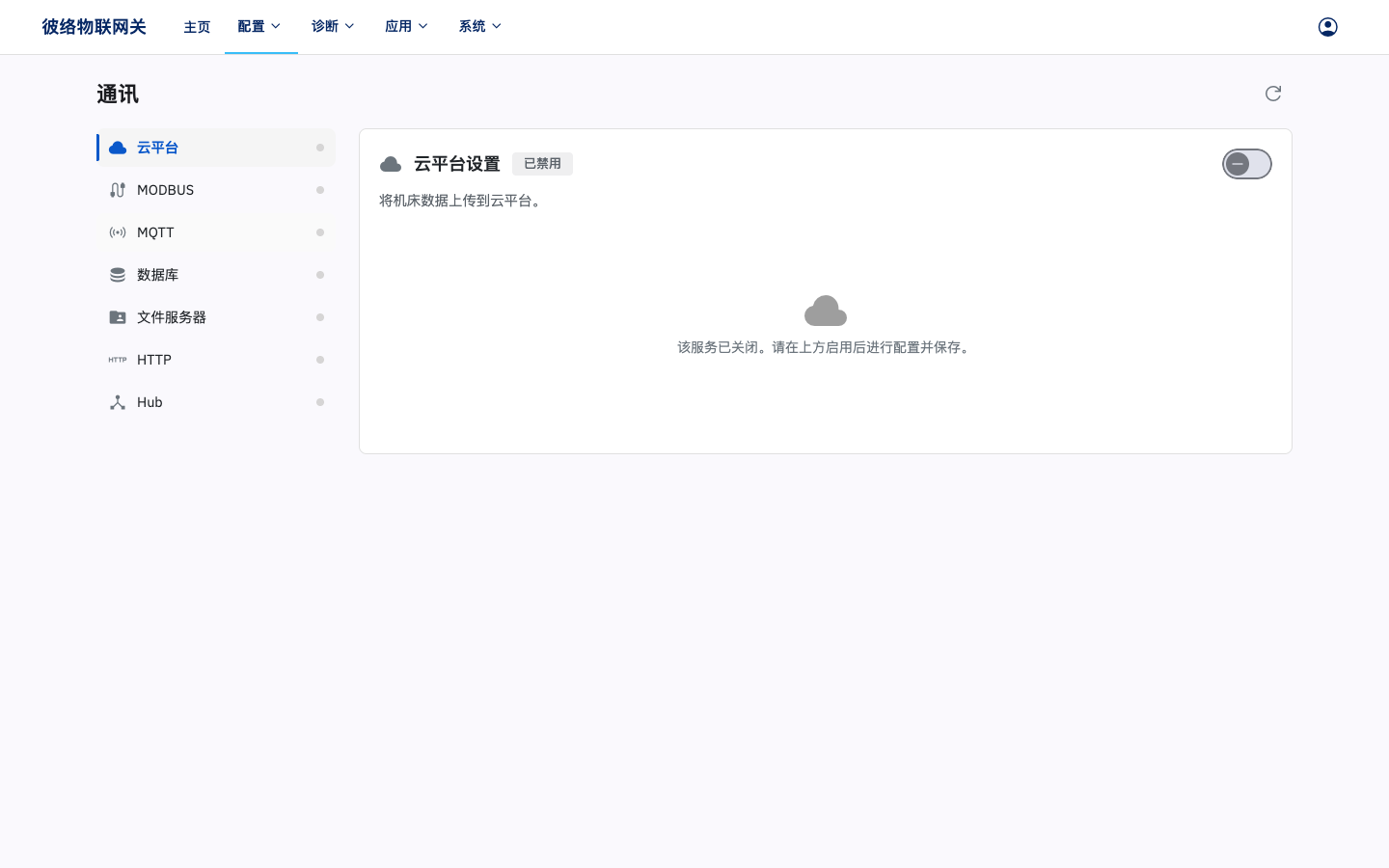Click the cloud icon next to 云平台设置

391,164
